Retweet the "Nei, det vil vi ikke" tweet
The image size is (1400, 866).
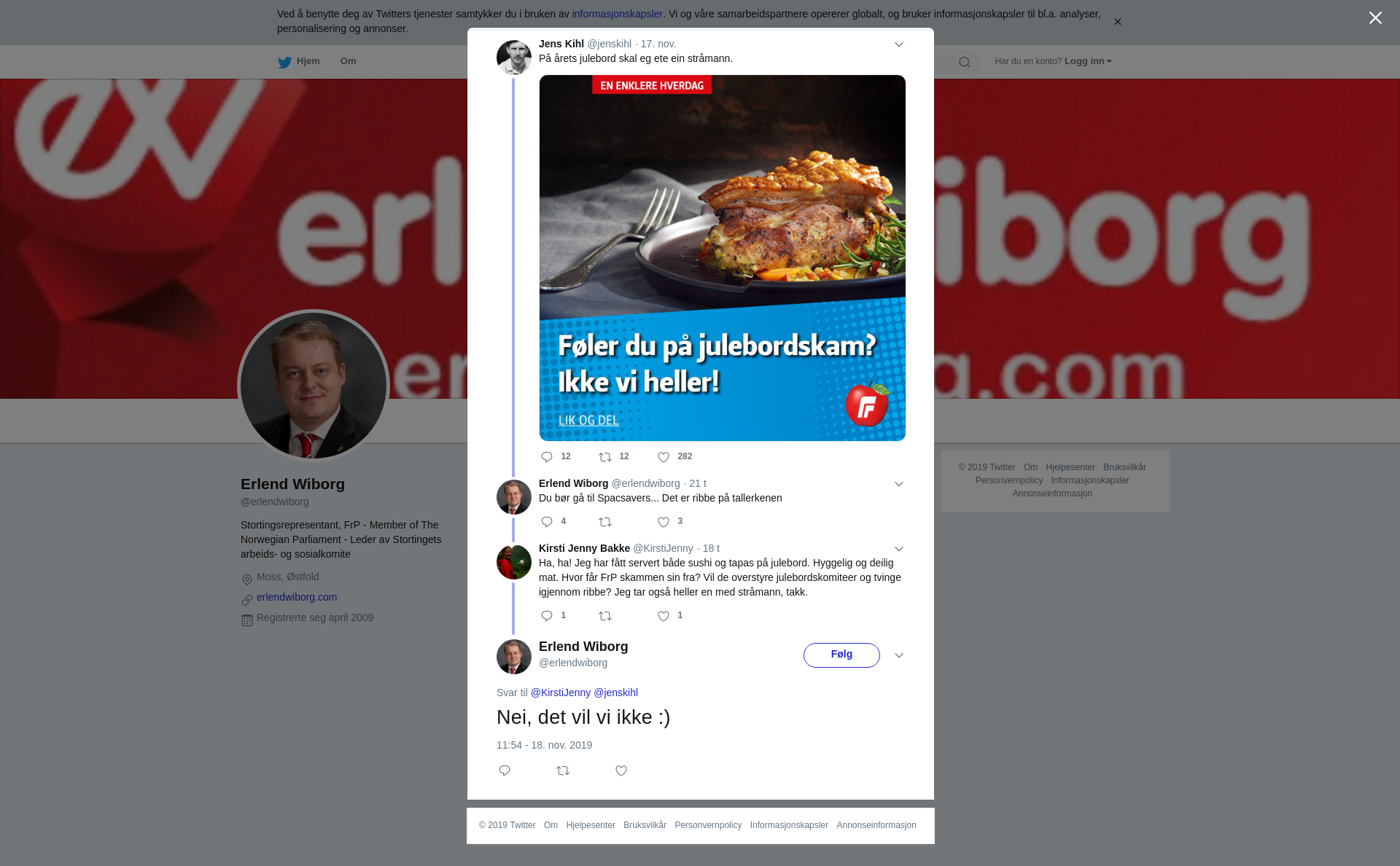563,771
